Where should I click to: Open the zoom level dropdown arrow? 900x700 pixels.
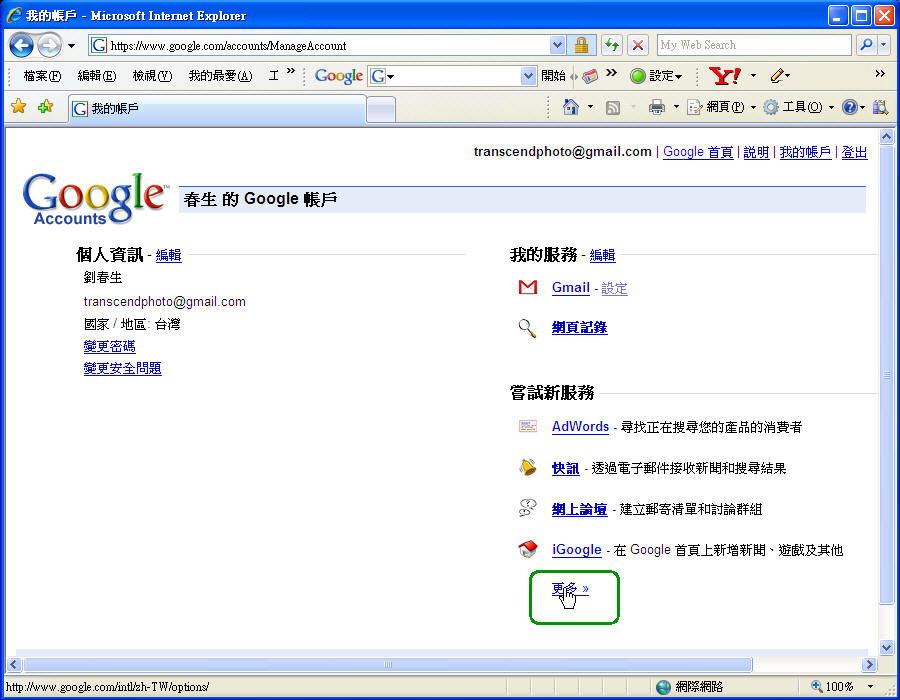pos(870,686)
